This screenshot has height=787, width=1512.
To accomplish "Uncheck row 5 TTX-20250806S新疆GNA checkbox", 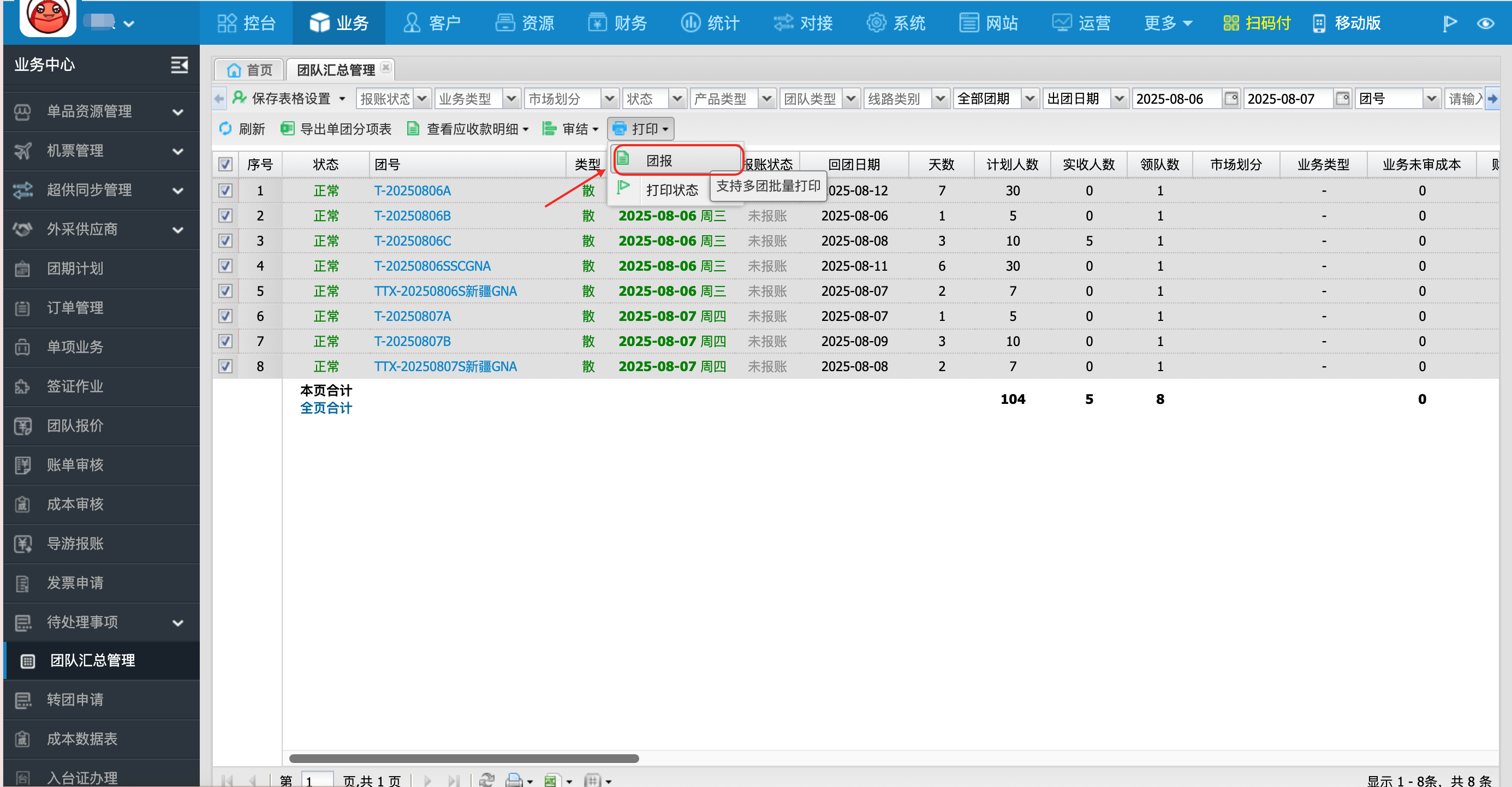I will 225,291.
